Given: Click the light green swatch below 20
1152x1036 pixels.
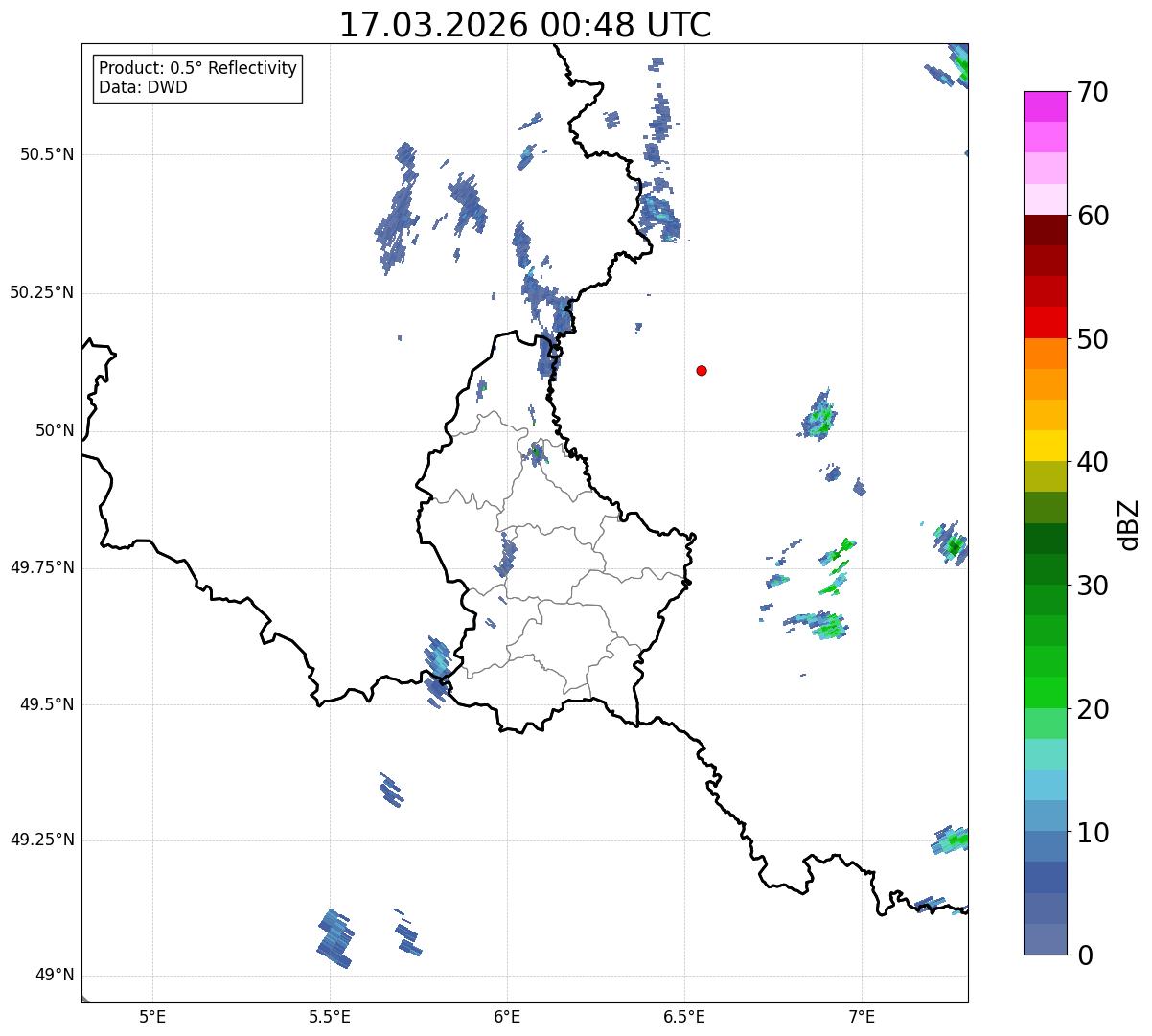Looking at the screenshot, I should tap(1046, 724).
